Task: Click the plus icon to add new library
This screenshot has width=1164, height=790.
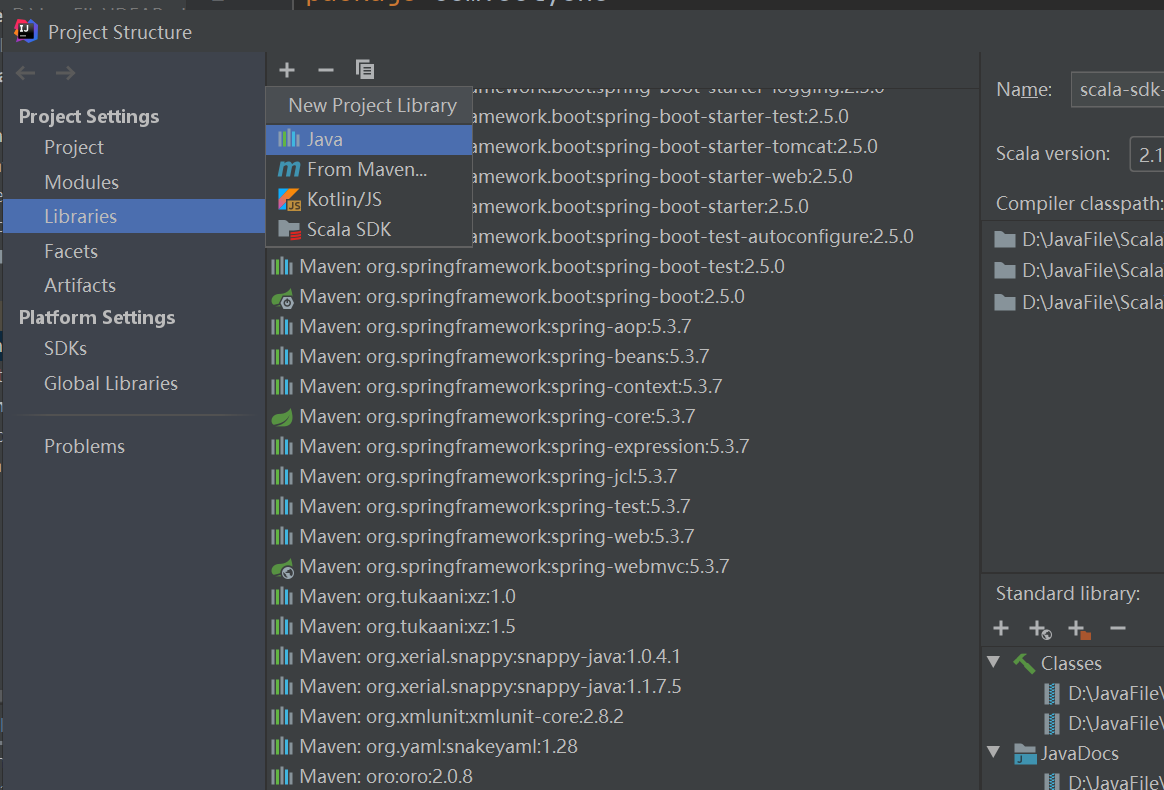Action: pyautogui.click(x=287, y=70)
